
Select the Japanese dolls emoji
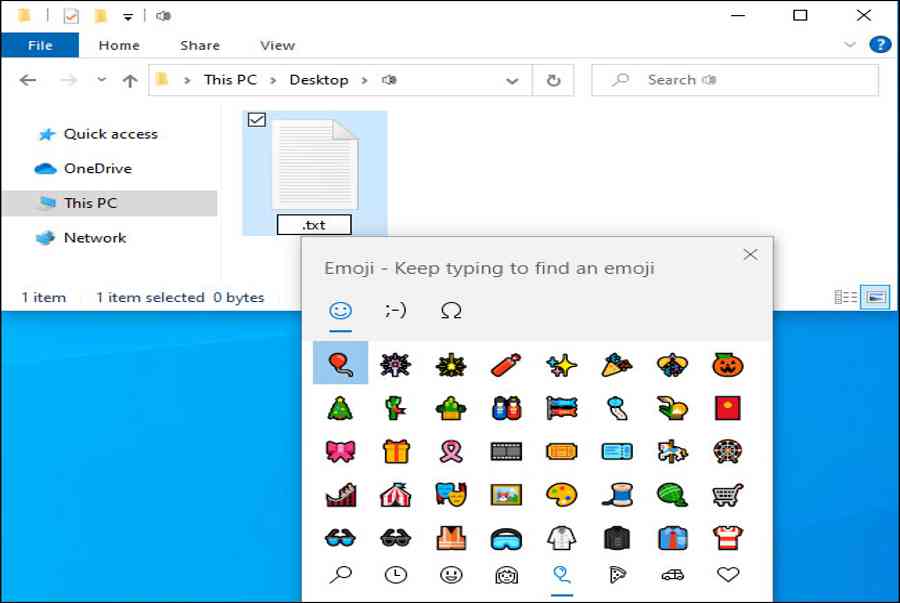pos(506,409)
